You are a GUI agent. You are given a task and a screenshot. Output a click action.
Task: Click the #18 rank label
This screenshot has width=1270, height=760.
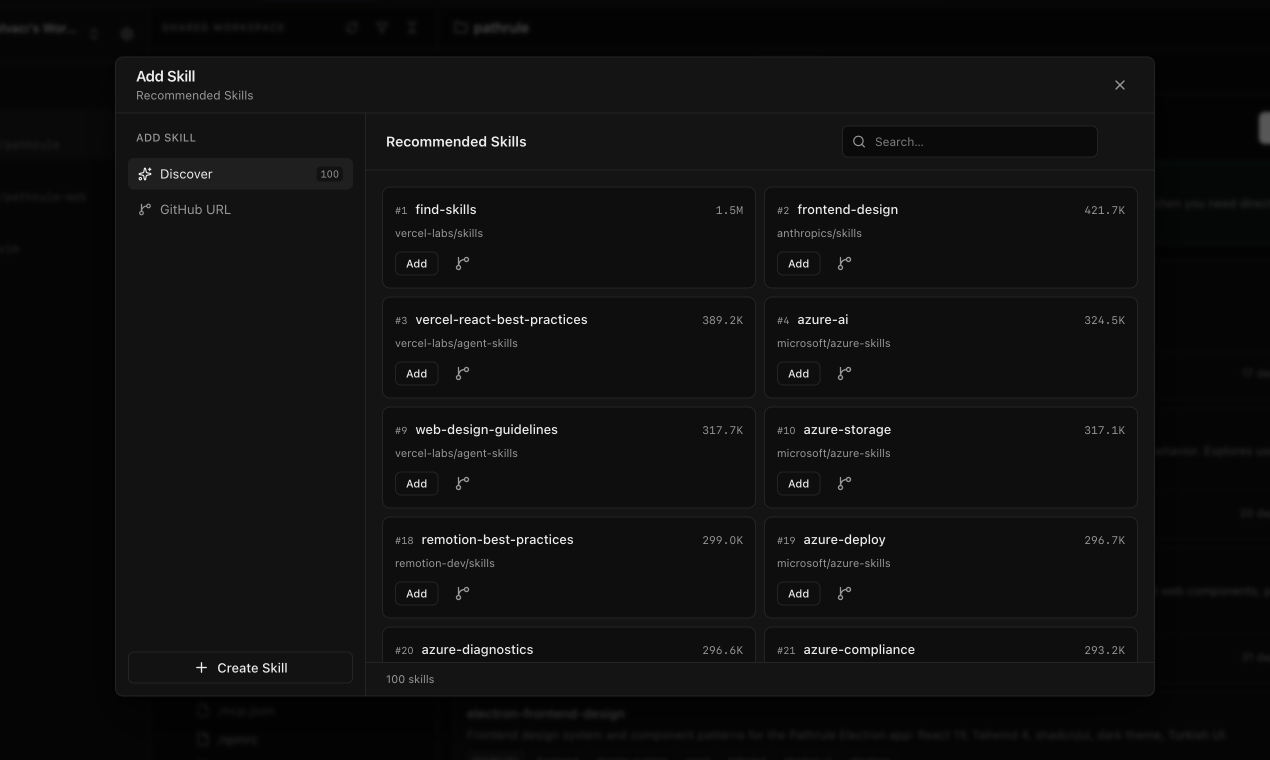coord(404,541)
